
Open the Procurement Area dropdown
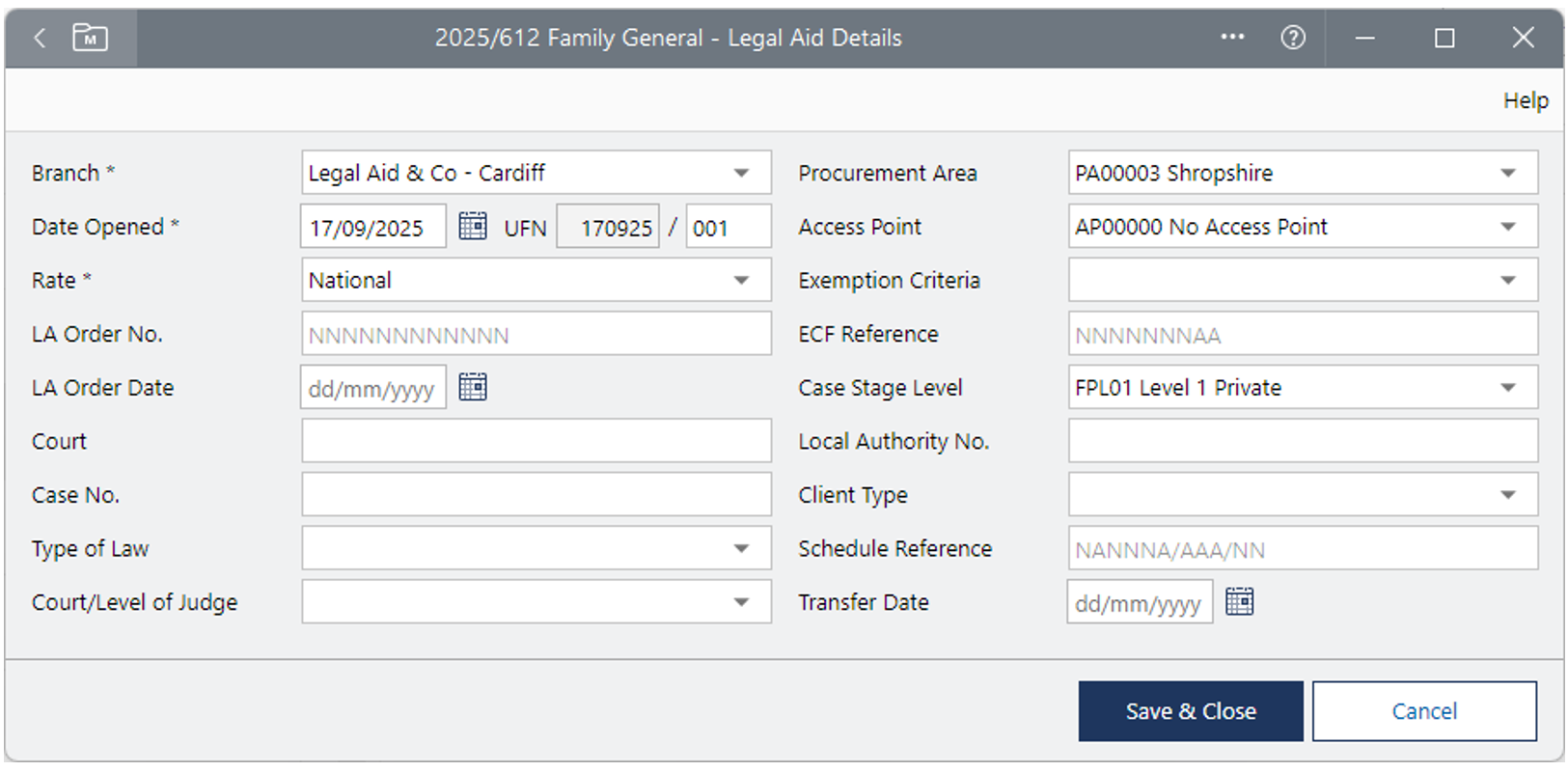[x=1507, y=173]
